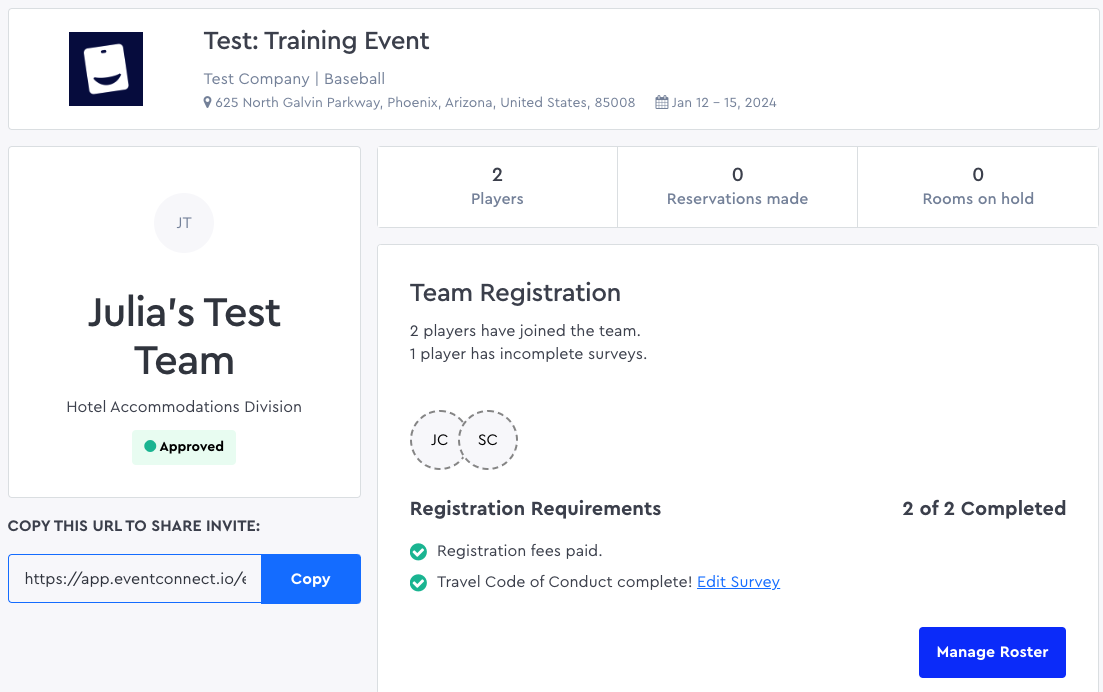The image size is (1103, 692).
Task: Click the 2 of 2 Completed status text
Action: click(983, 509)
